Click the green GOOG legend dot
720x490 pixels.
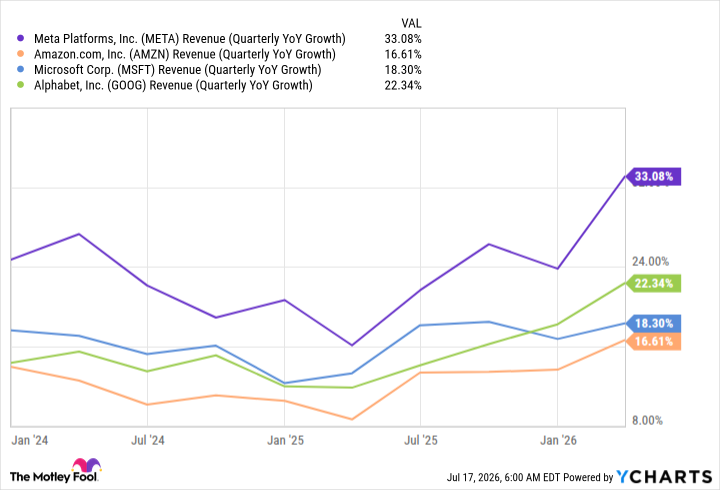(20, 85)
